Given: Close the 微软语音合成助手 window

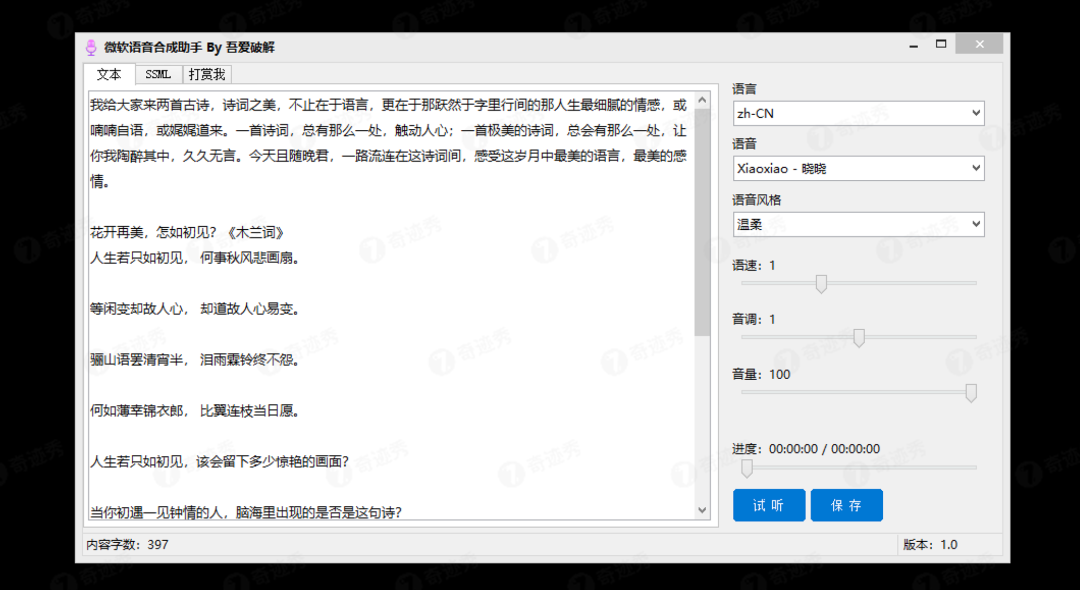Looking at the screenshot, I should tap(979, 45).
